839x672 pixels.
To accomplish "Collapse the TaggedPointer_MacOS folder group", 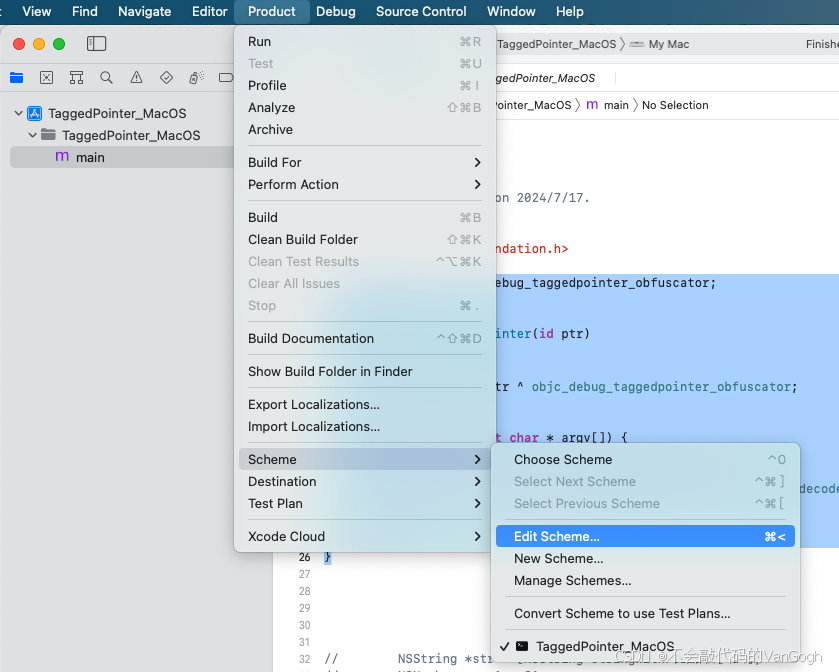I will click(x=32, y=136).
